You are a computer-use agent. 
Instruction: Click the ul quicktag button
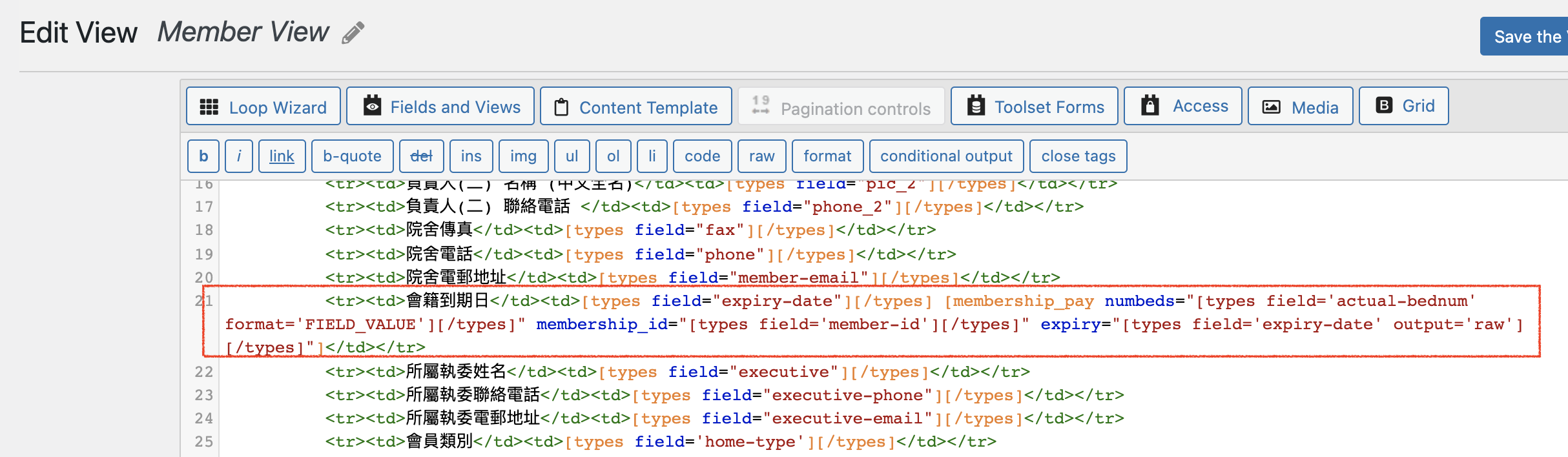pos(572,156)
